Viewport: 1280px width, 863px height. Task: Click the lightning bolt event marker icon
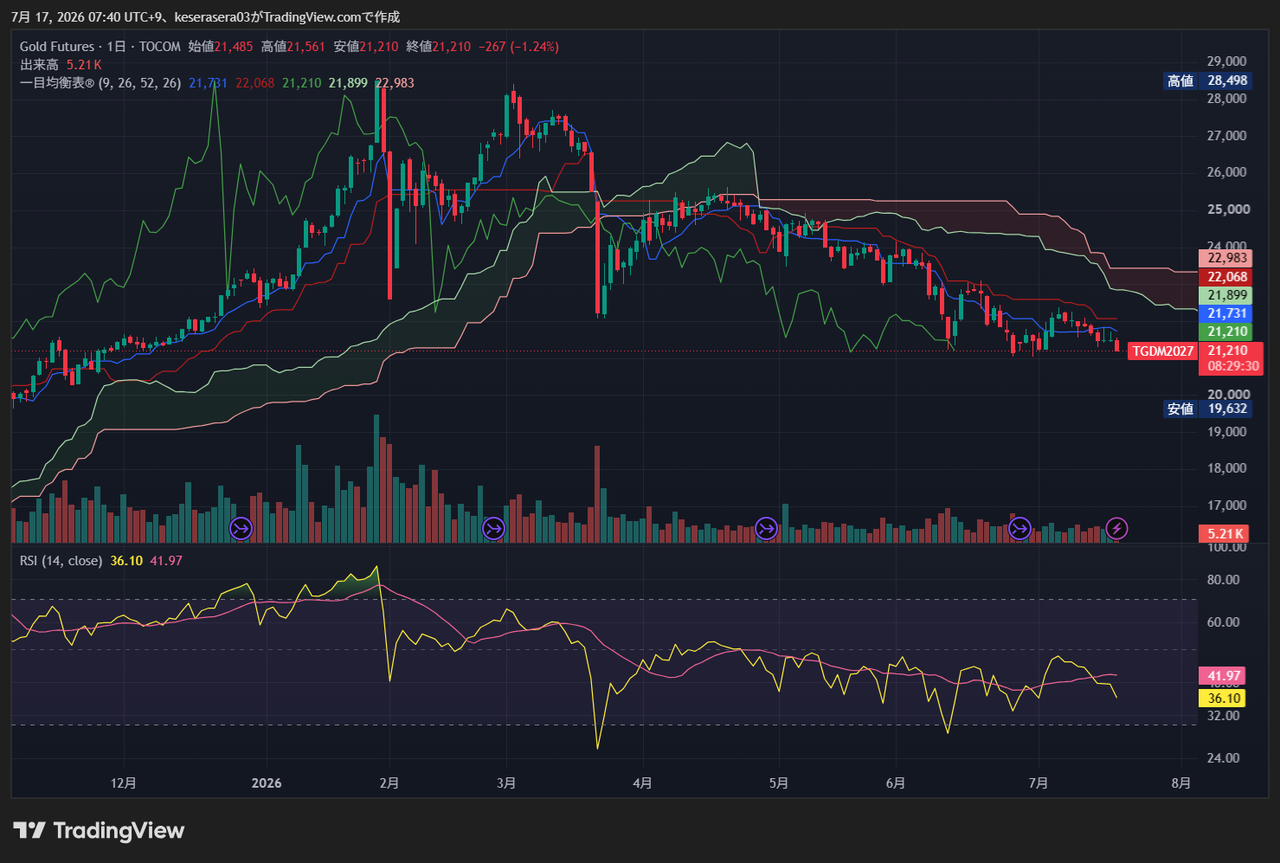[x=1118, y=528]
